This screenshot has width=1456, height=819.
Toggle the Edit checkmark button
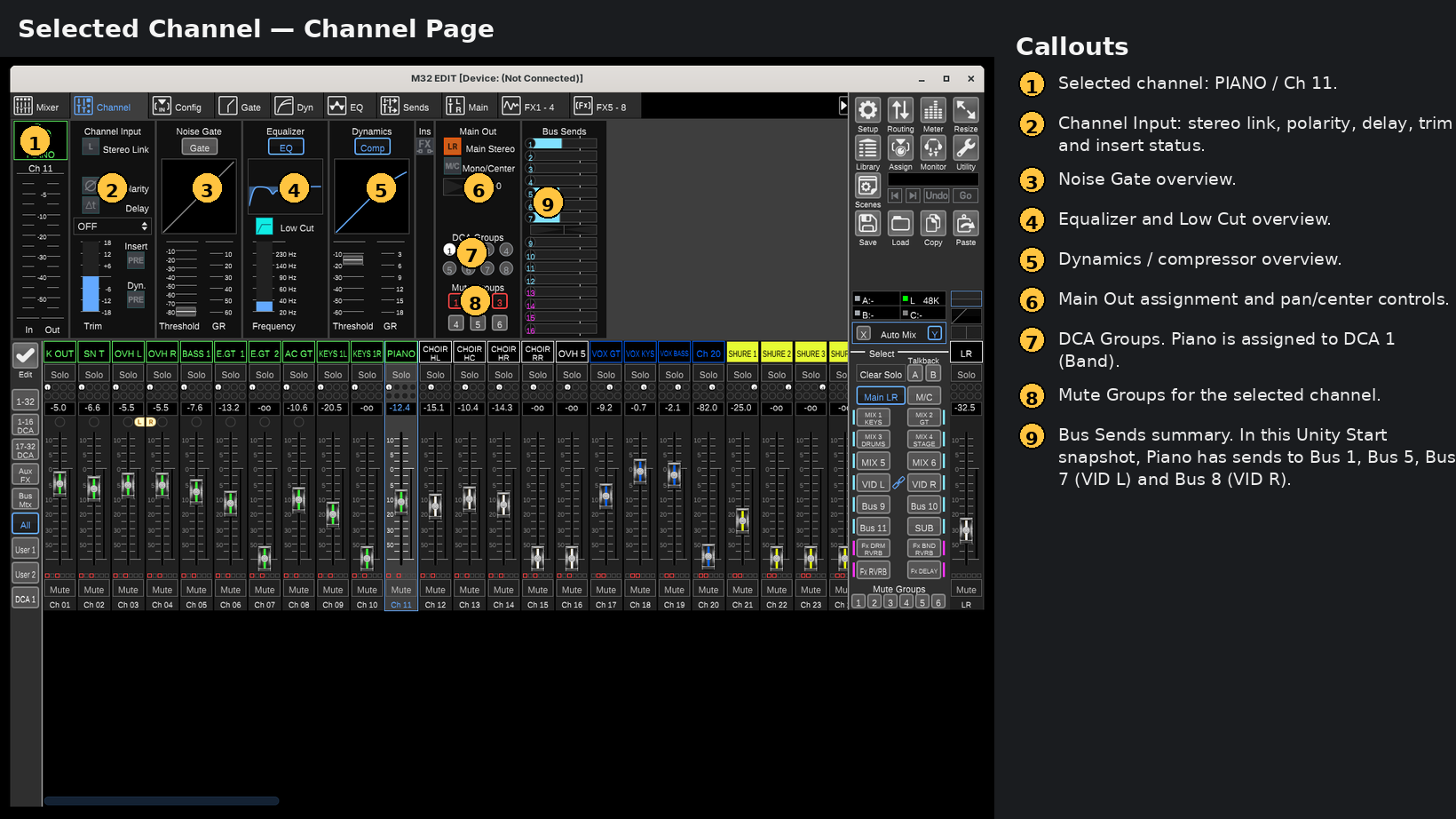[25, 355]
